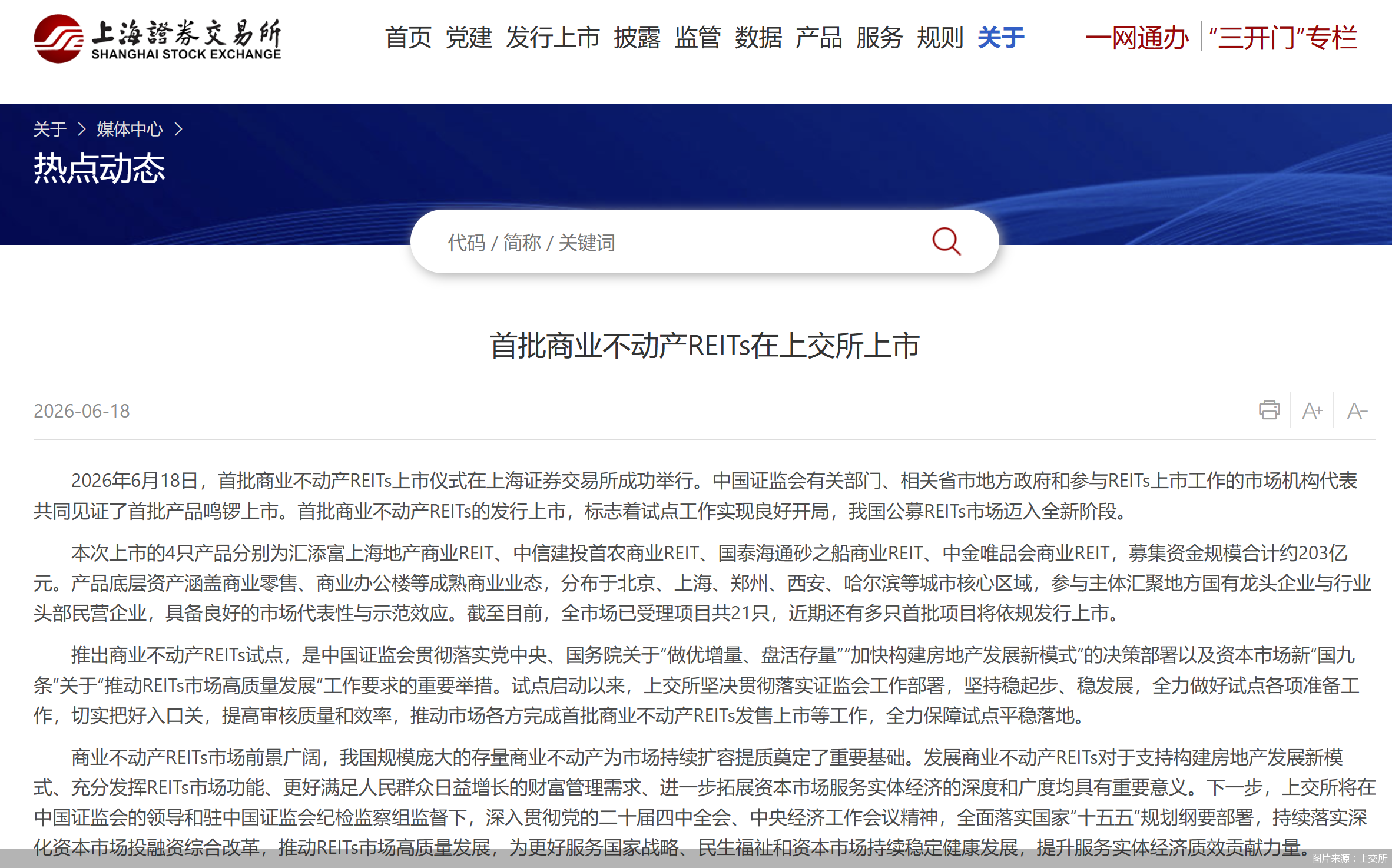The width and height of the screenshot is (1392, 868).
Task: Open the 首页 menu item
Action: tap(408, 38)
